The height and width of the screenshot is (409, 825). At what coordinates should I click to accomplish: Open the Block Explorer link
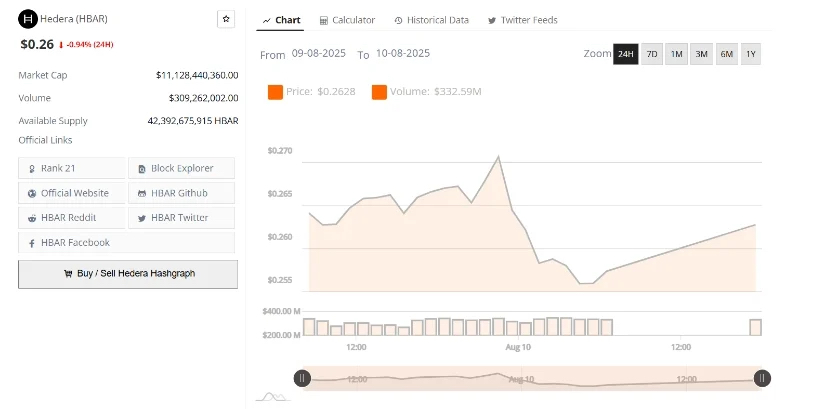(x=182, y=168)
